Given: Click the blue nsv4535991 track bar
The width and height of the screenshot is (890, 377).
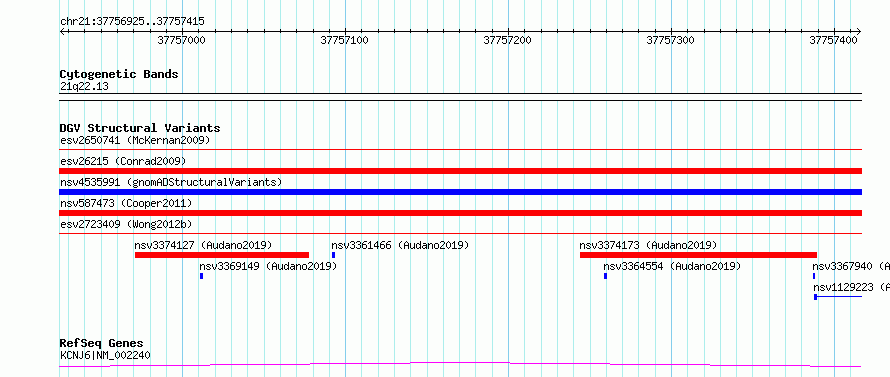Looking at the screenshot, I should (x=460, y=192).
